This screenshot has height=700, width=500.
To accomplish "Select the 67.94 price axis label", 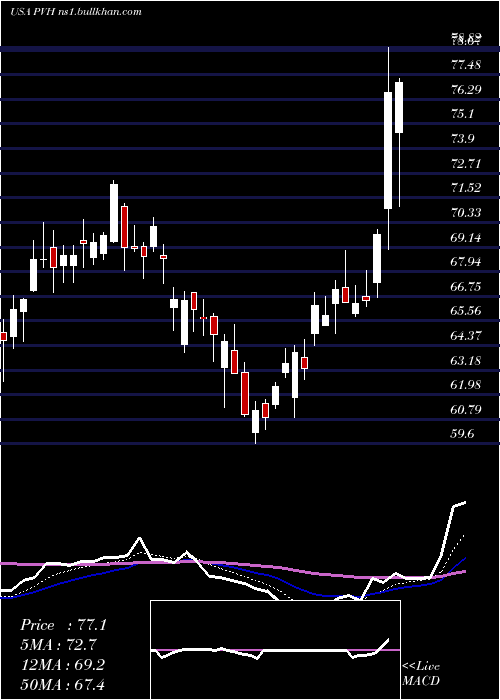I will 466,262.
